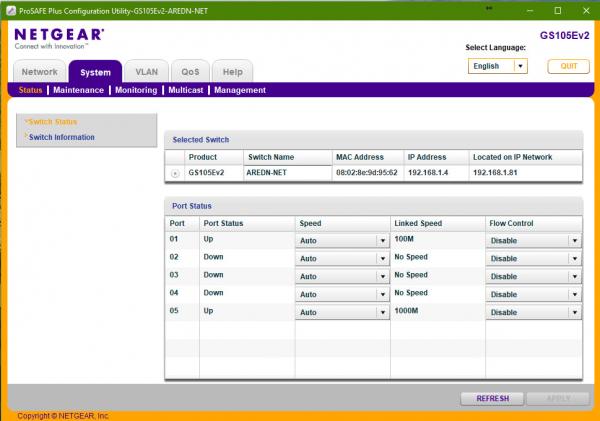This screenshot has width=600, height=421.
Task: Click the REFRESH button
Action: pyautogui.click(x=492, y=398)
